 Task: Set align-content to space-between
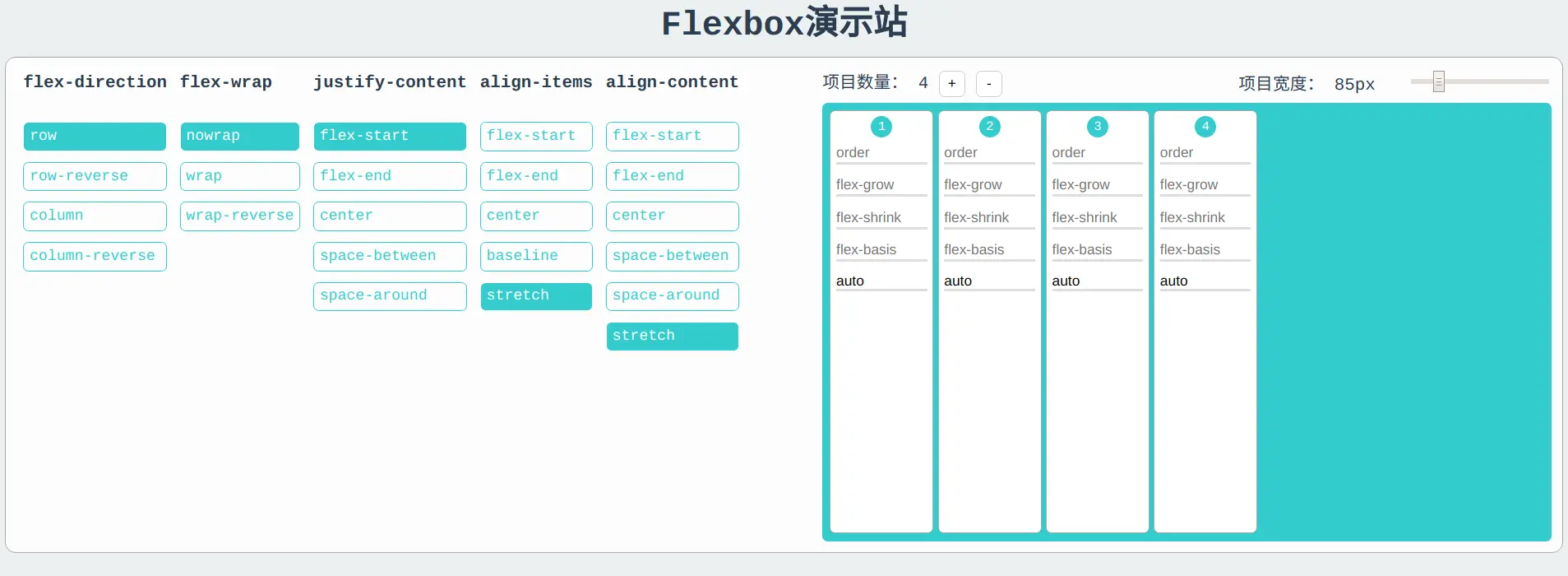click(672, 257)
